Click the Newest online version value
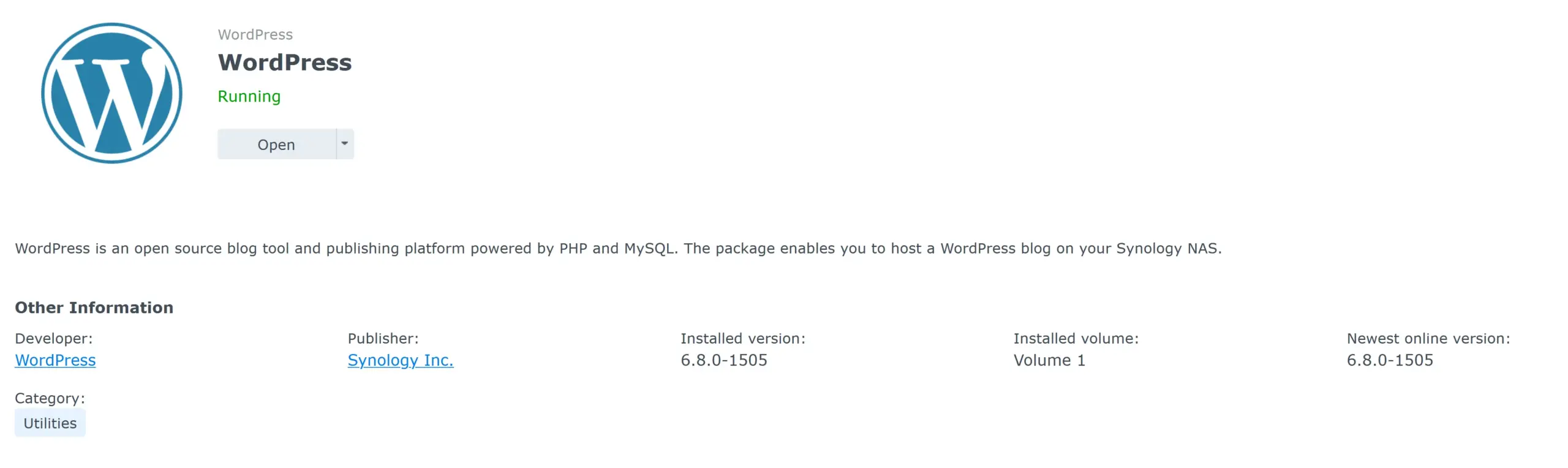Image resolution: width=1568 pixels, height=468 pixels. pyautogui.click(x=1389, y=360)
